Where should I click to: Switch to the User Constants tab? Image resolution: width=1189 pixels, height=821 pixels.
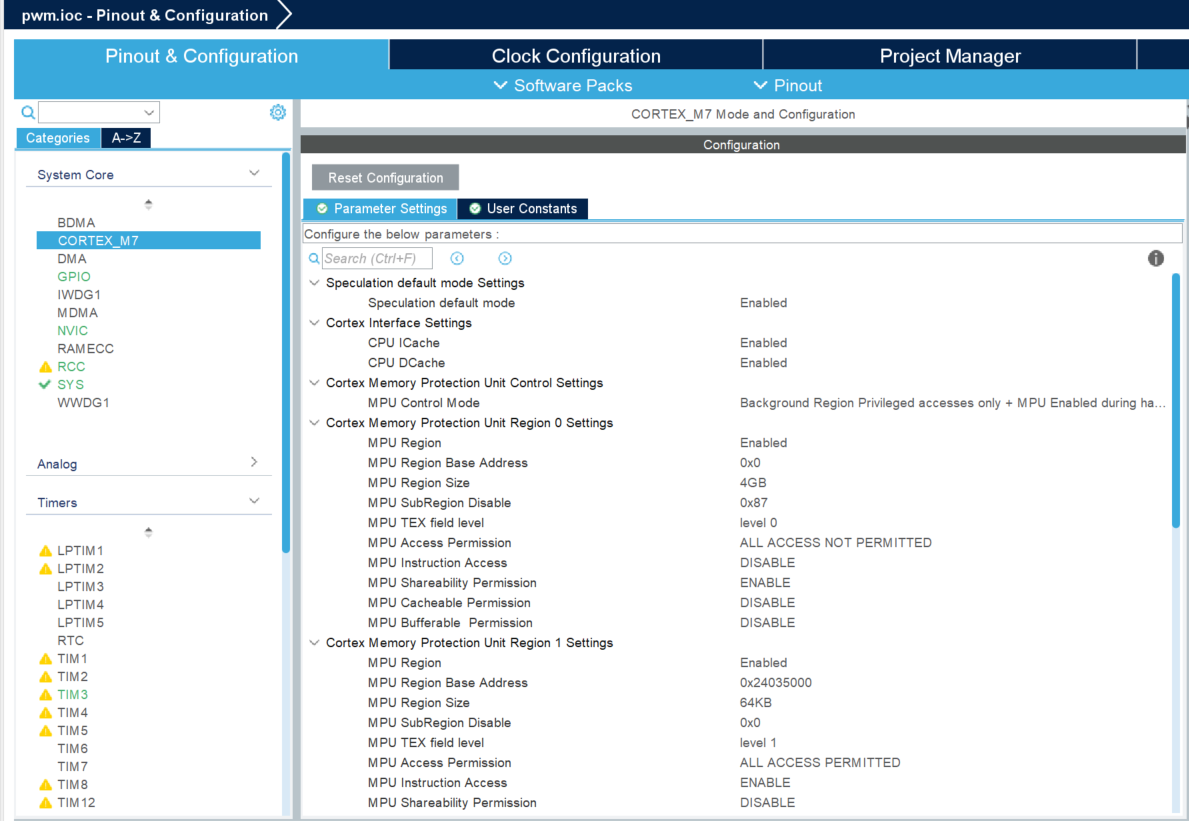[x=522, y=208]
